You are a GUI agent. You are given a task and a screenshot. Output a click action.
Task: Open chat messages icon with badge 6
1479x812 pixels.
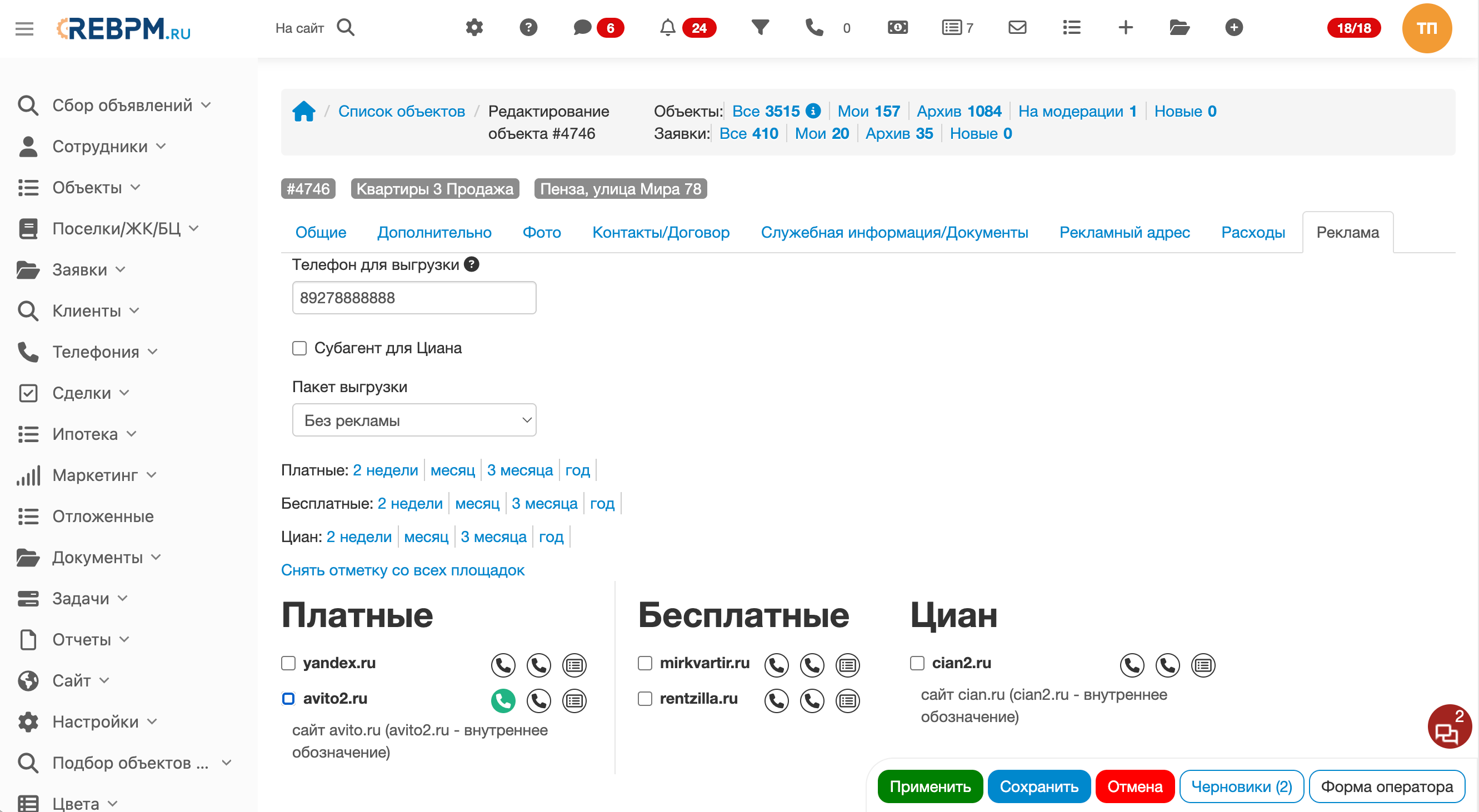582,28
